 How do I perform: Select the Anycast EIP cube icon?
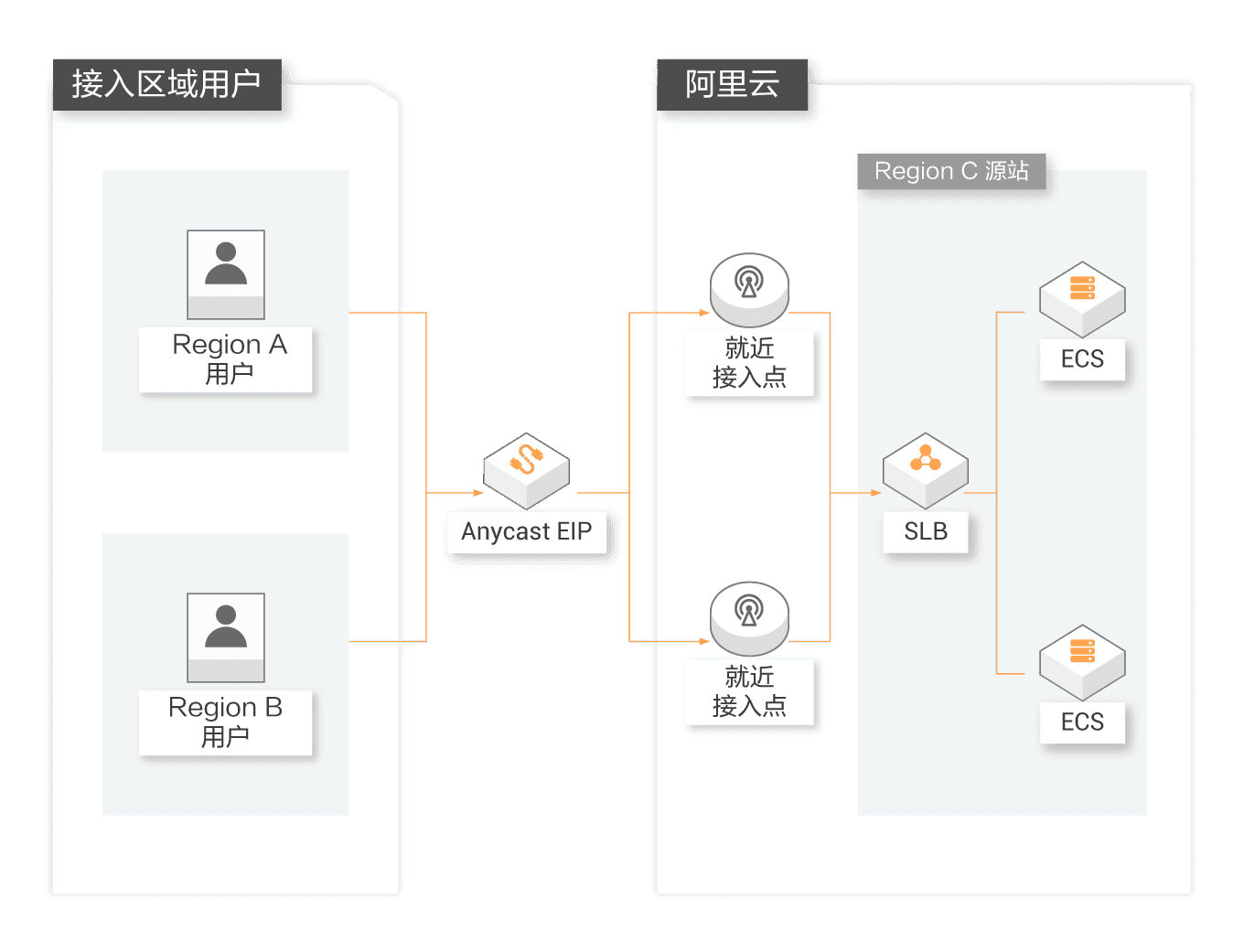point(527,471)
